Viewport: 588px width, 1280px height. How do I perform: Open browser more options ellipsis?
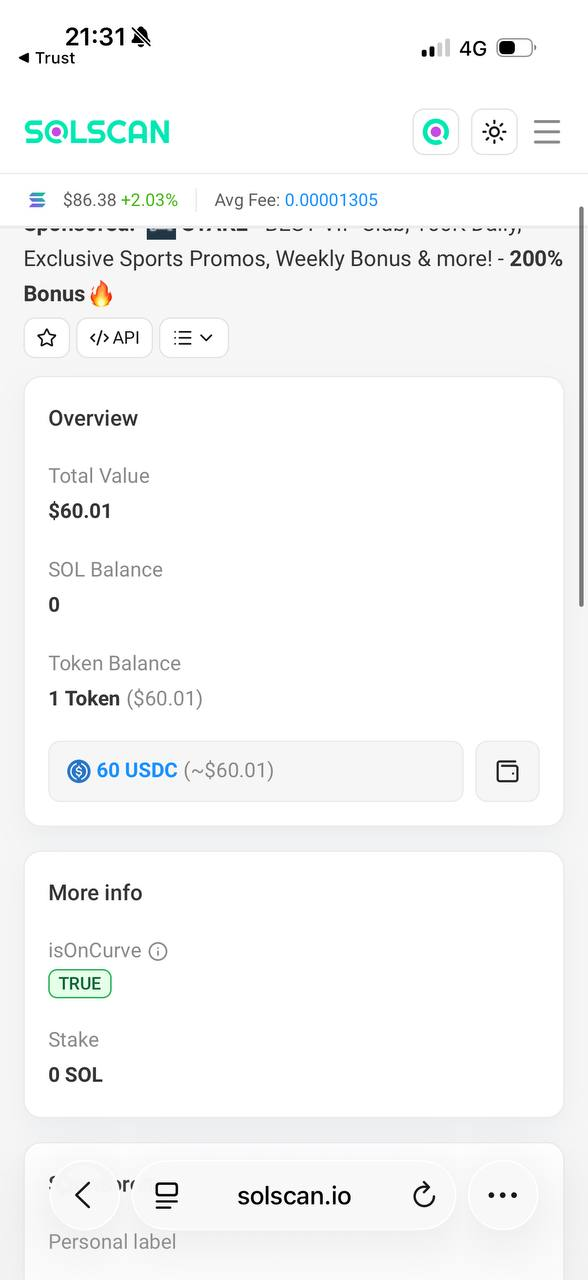coord(502,1195)
